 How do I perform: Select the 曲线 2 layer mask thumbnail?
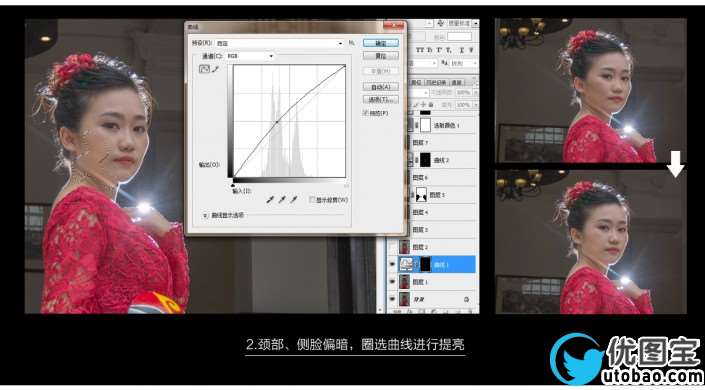424,160
